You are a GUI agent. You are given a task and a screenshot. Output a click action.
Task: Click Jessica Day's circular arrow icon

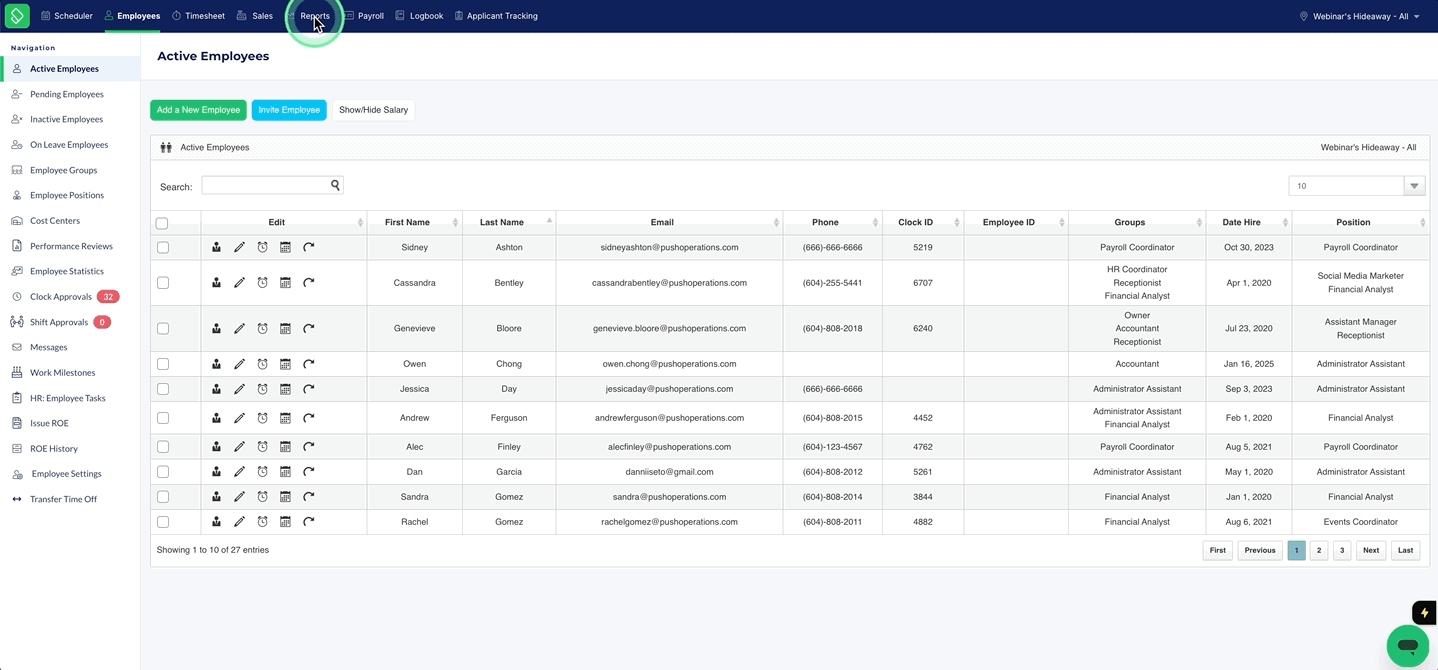coord(309,389)
